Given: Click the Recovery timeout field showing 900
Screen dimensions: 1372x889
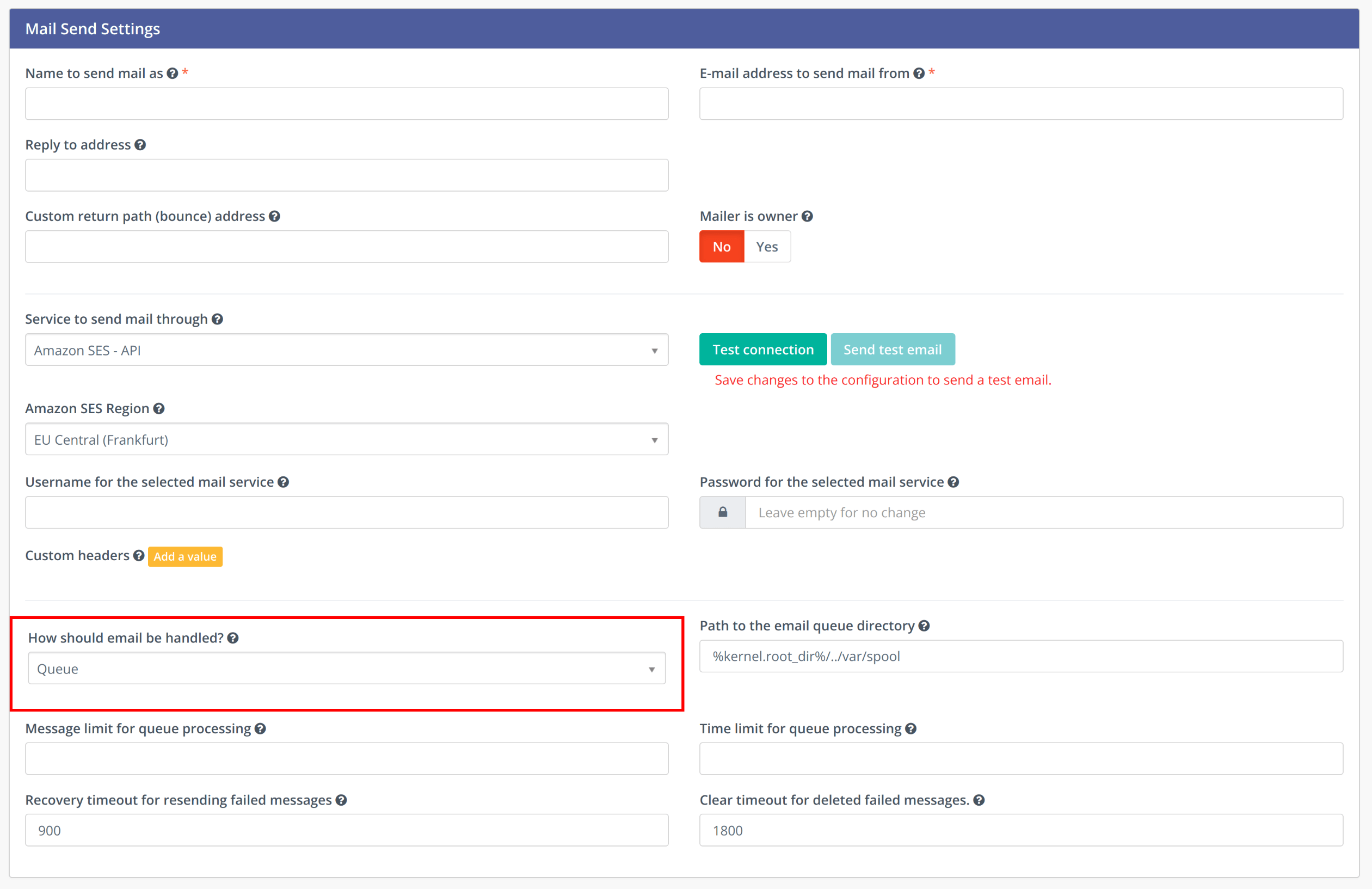Looking at the screenshot, I should point(347,830).
